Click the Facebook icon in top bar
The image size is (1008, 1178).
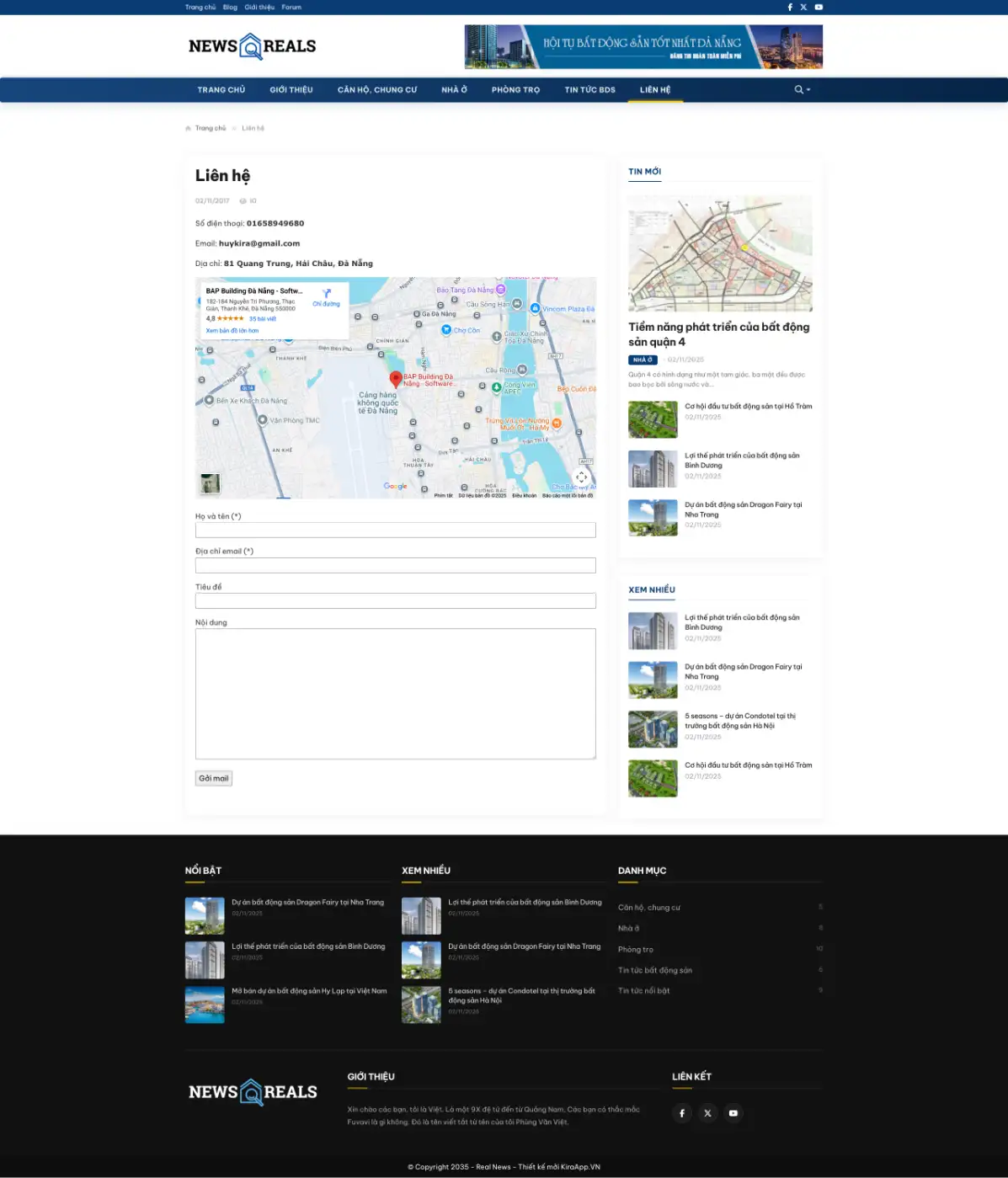(790, 7)
